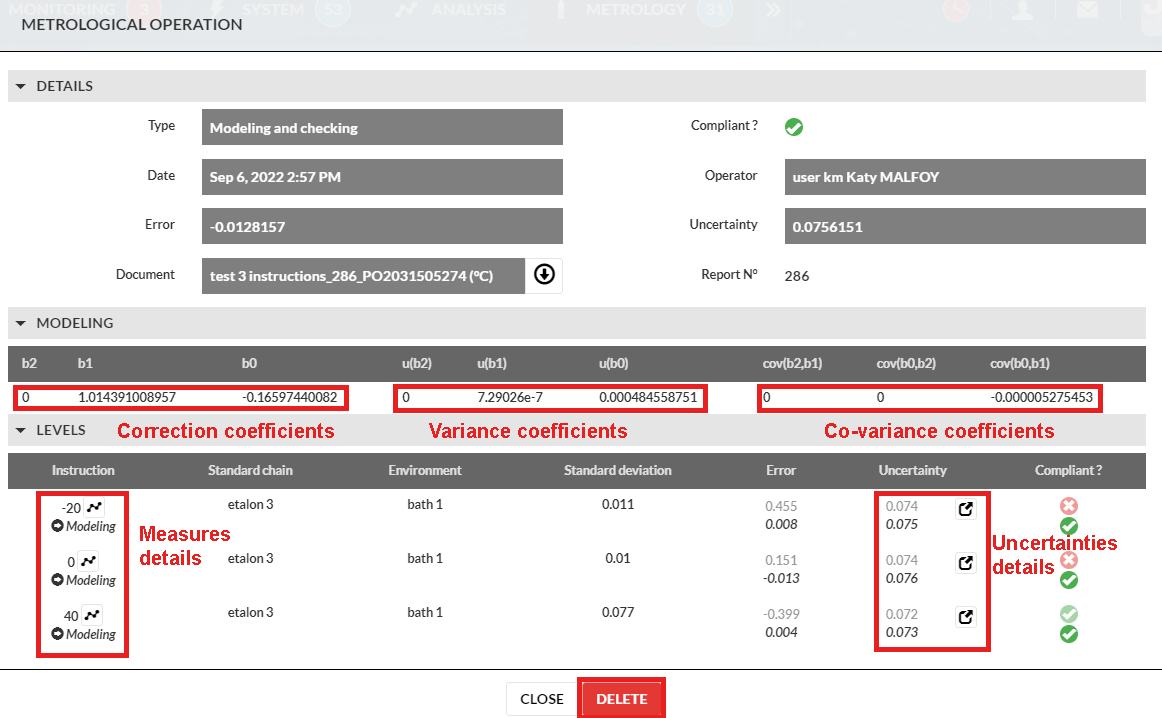
Task: Click the green Compliant checkmark in Details
Action: coord(794,127)
